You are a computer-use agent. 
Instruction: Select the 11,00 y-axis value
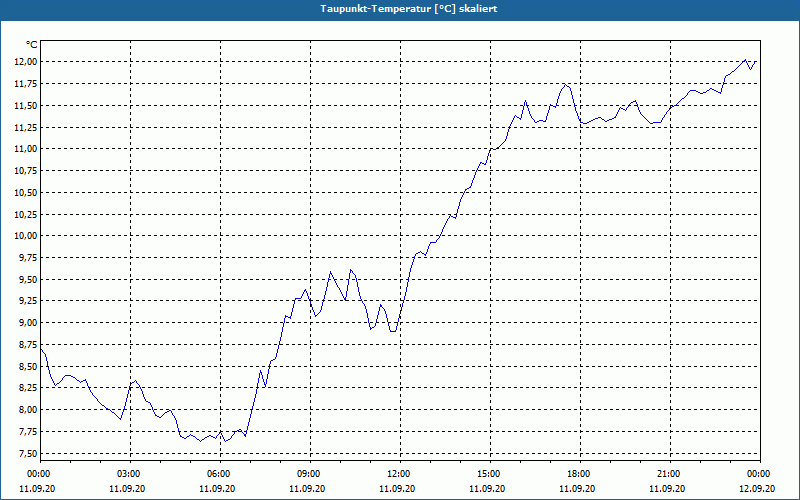[24, 149]
